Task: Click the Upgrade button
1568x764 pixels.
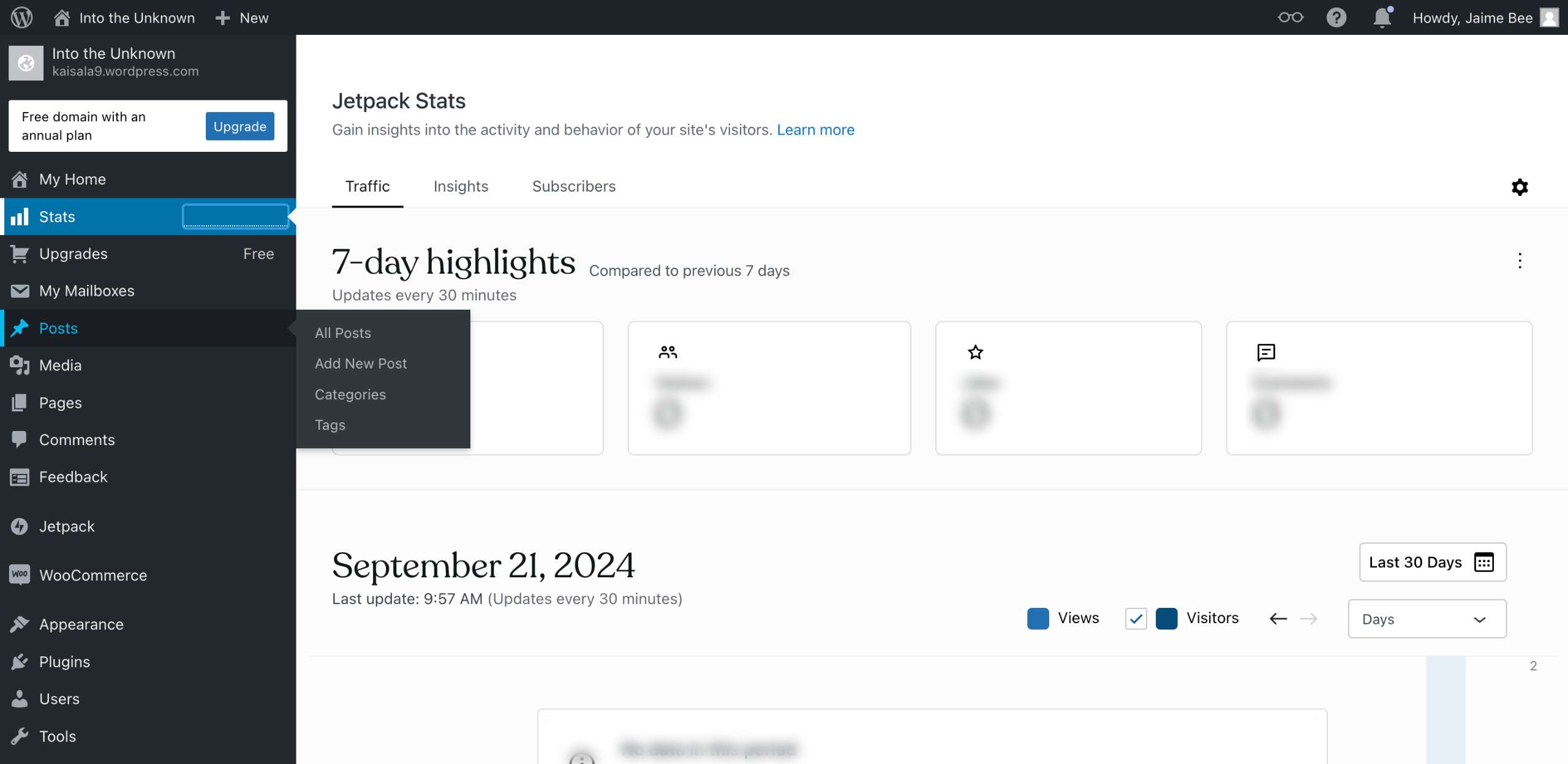Action: [239, 126]
